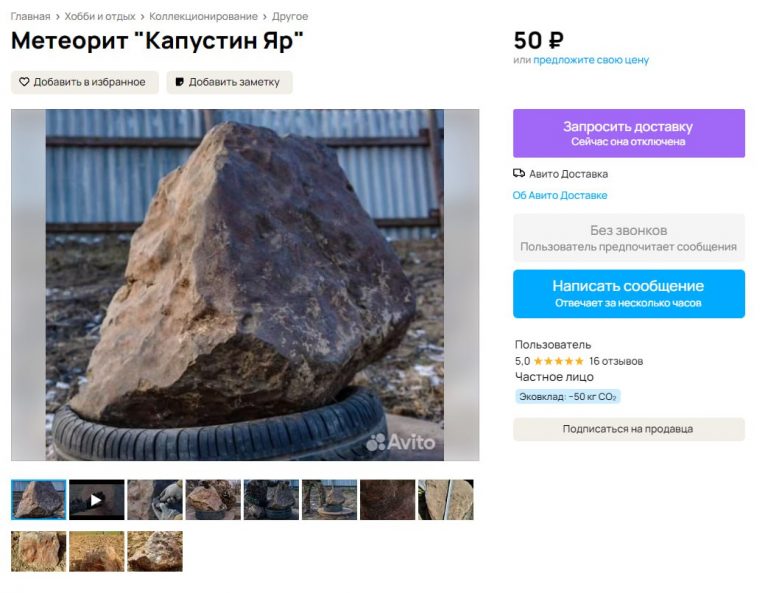Open the Об Авито Доставке link
This screenshot has height=593, width=768.
coord(560,195)
